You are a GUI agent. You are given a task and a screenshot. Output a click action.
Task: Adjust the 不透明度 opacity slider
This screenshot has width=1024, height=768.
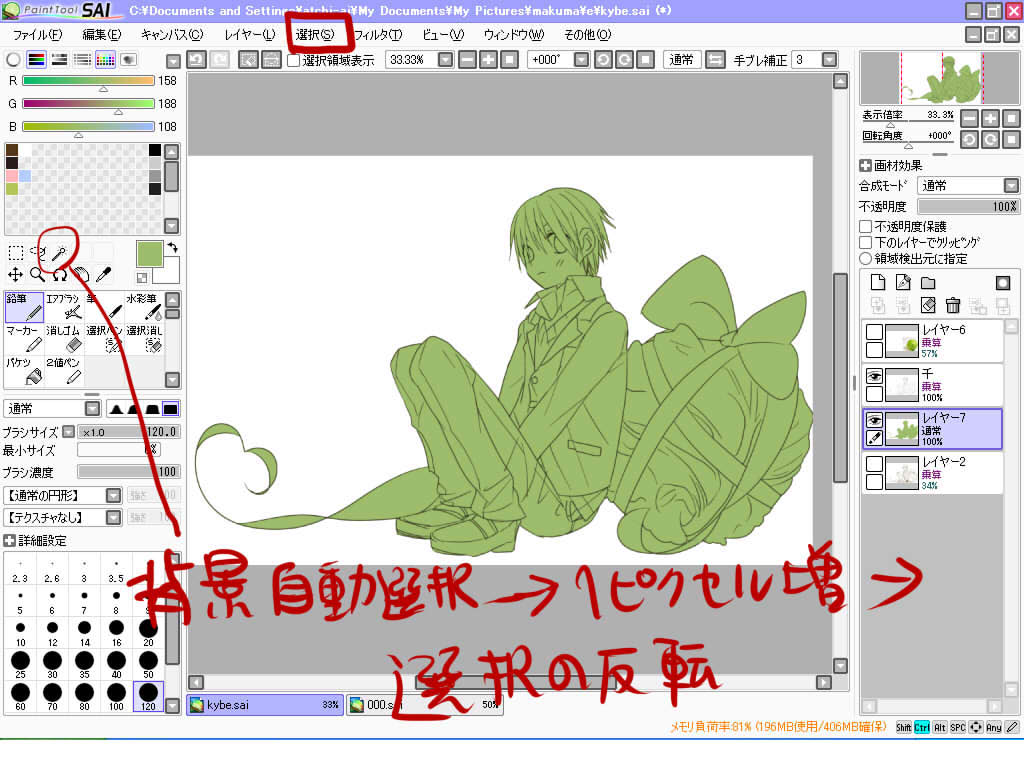click(968, 206)
